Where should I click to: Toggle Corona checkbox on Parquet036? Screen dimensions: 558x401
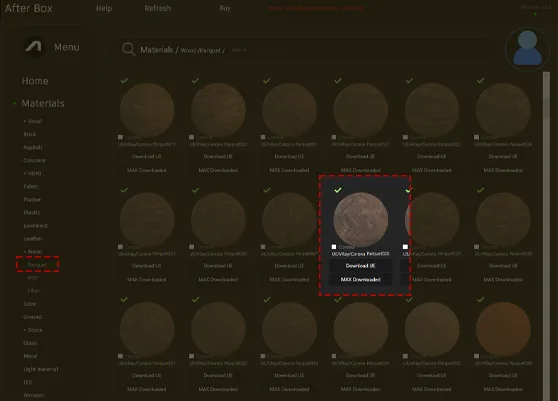(x=476, y=356)
